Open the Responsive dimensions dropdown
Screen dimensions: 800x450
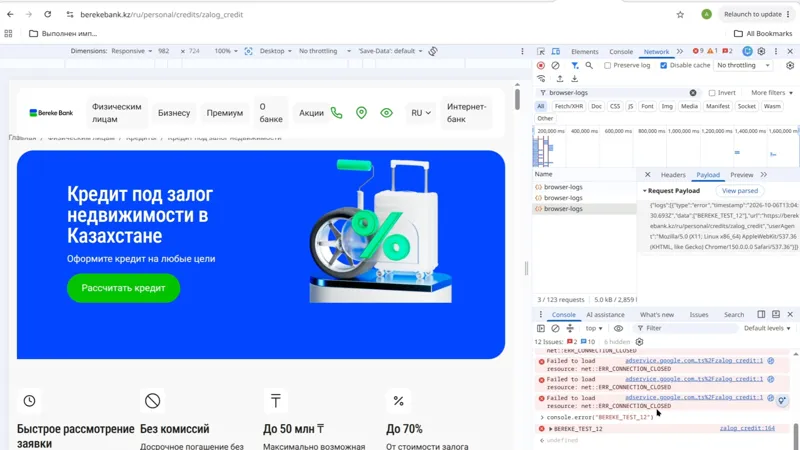[x=132, y=51]
